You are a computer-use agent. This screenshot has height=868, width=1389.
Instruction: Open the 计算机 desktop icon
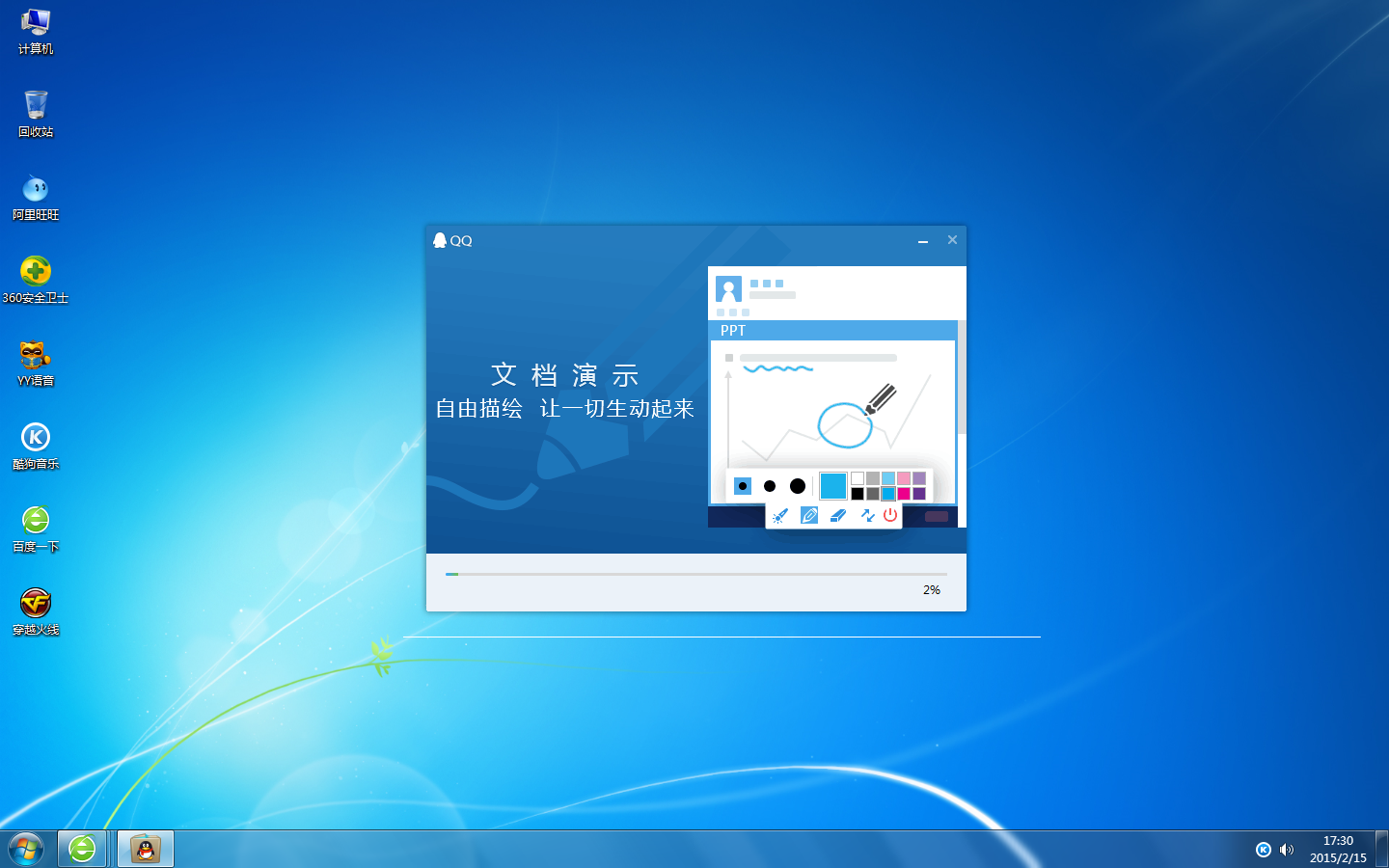click(x=36, y=31)
